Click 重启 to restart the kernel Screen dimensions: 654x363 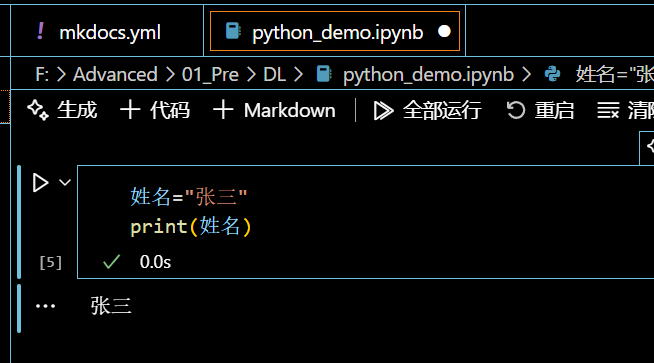(x=541, y=111)
